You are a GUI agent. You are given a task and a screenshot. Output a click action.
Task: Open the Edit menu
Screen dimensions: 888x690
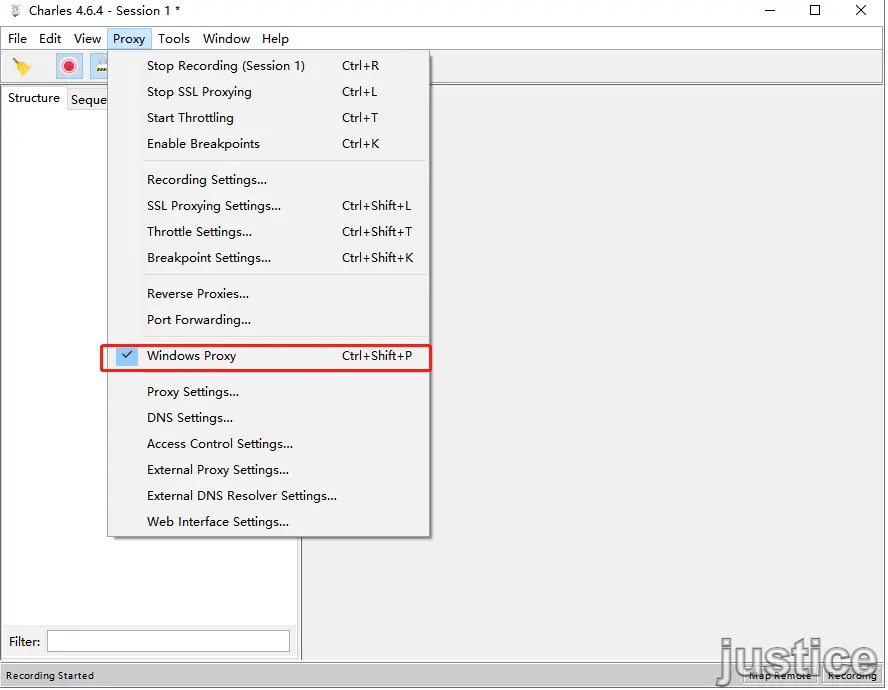[50, 39]
